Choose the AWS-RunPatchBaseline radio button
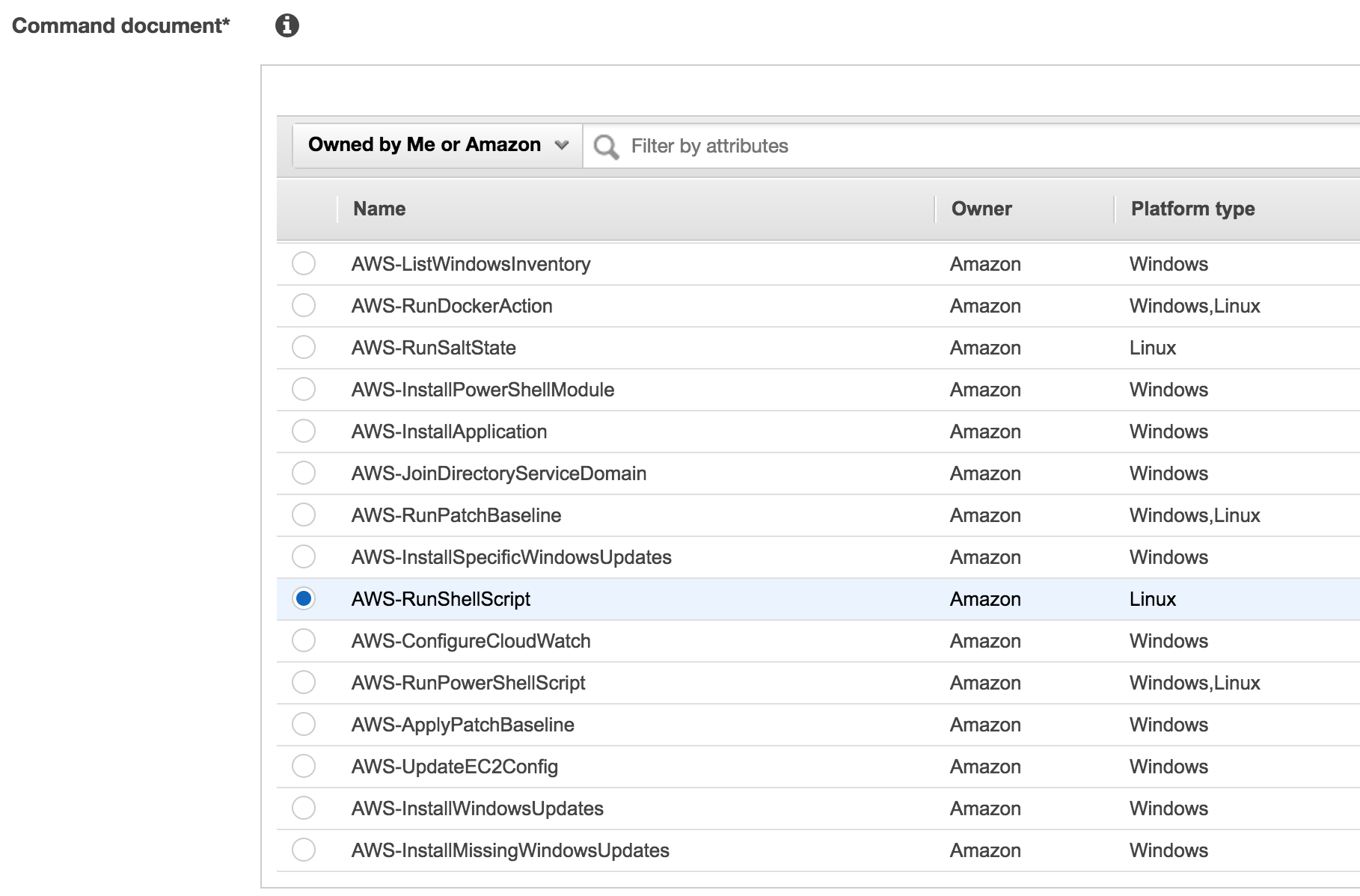Image resolution: width=1360 pixels, height=896 pixels. pos(304,515)
